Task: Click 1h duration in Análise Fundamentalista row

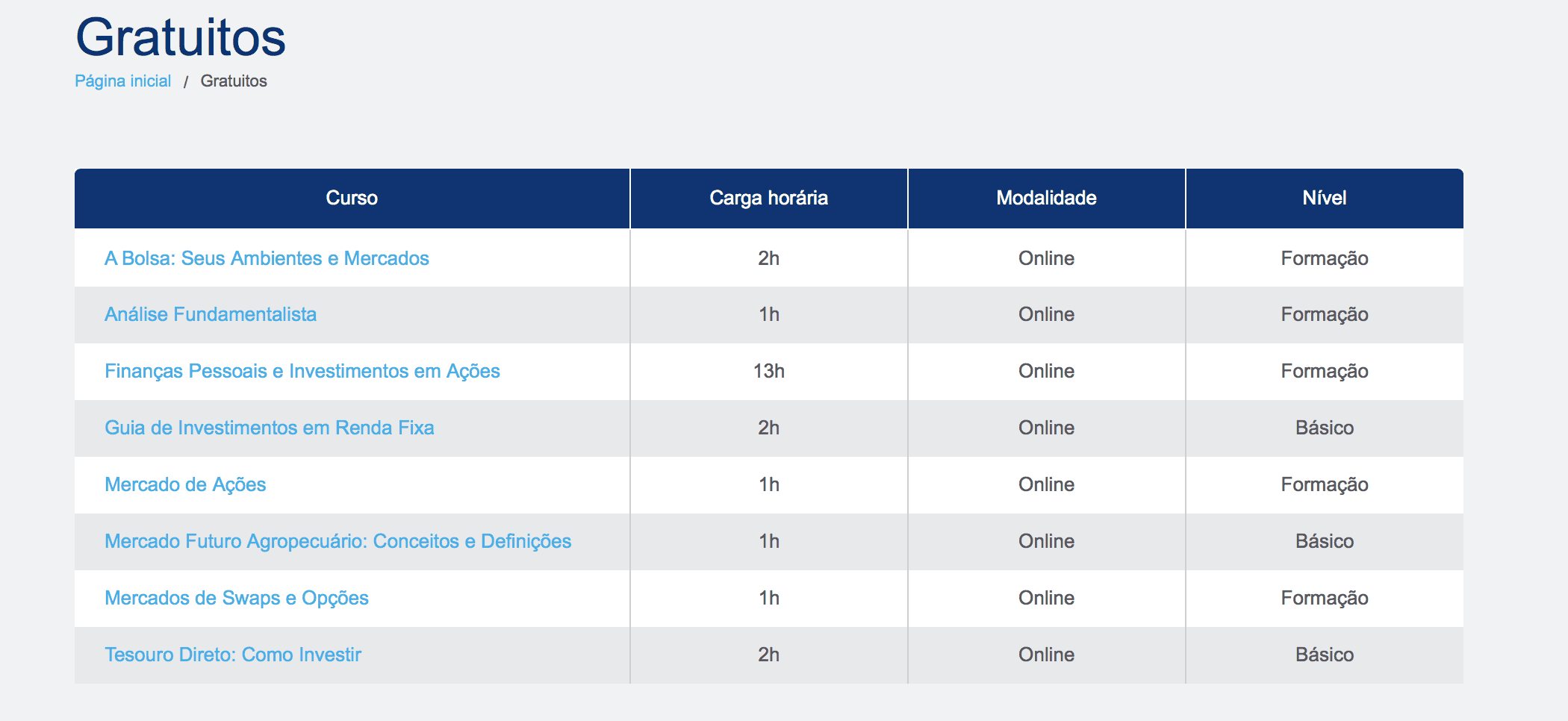Action: pyautogui.click(x=769, y=314)
